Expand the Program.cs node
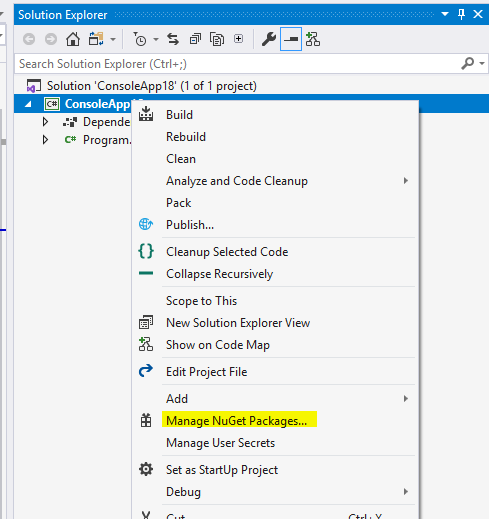The image size is (489, 519). click(45, 140)
